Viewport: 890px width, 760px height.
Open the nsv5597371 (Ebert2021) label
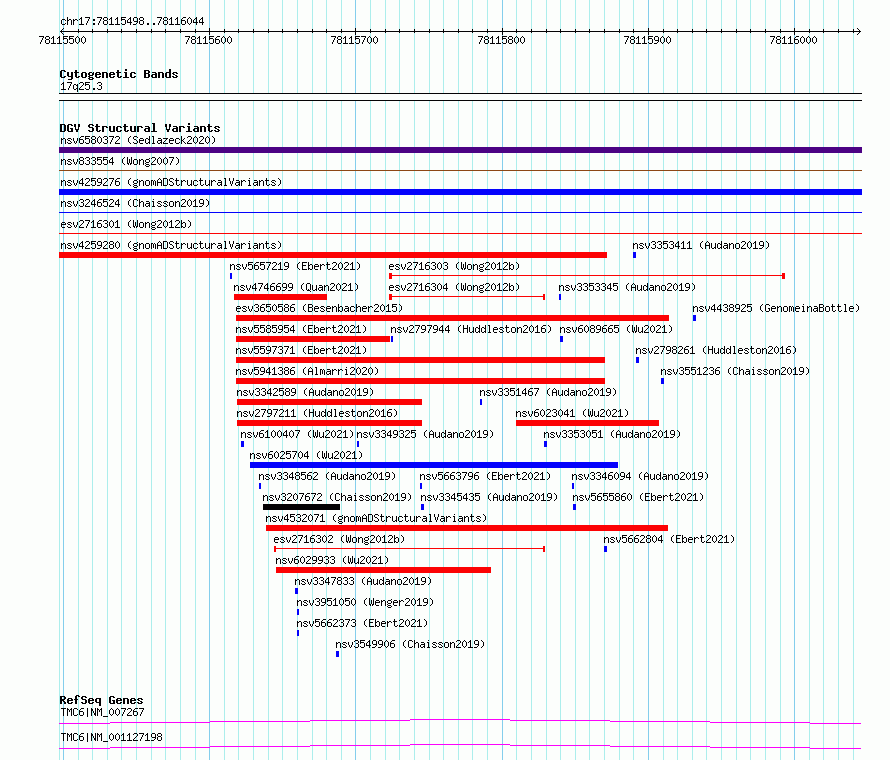pos(301,350)
